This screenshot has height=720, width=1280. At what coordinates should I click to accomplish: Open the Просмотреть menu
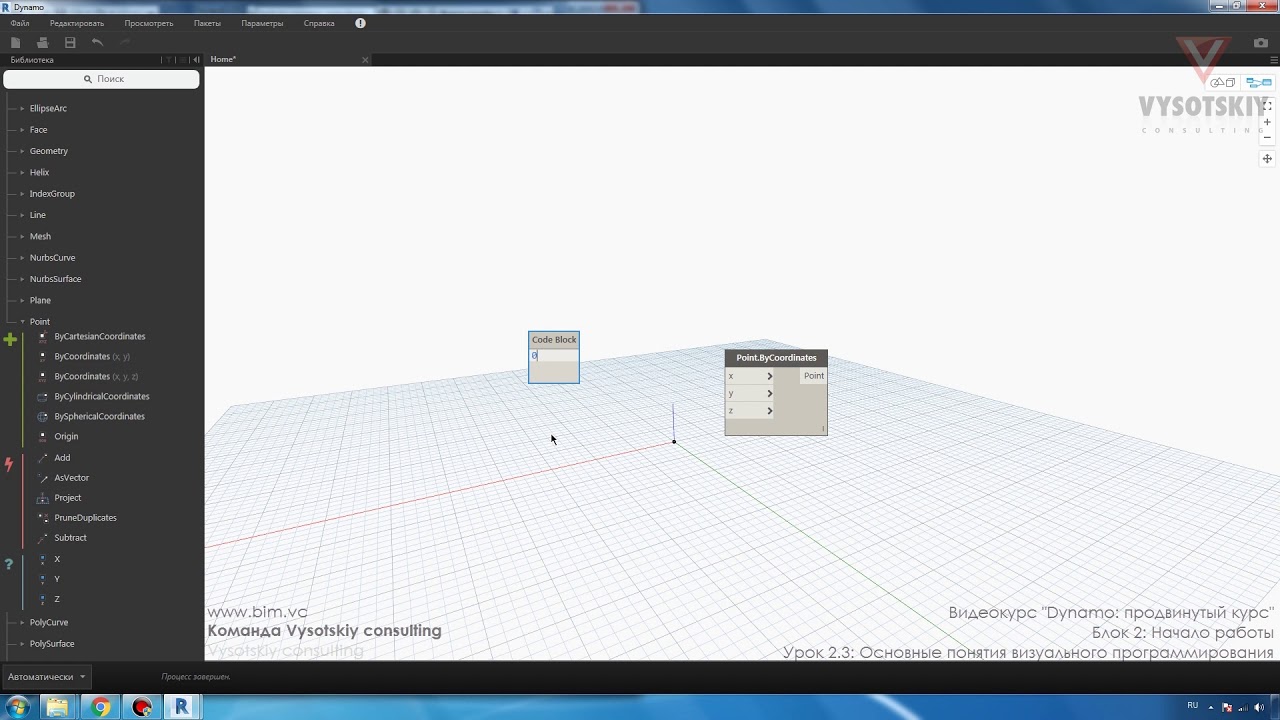[x=149, y=23]
